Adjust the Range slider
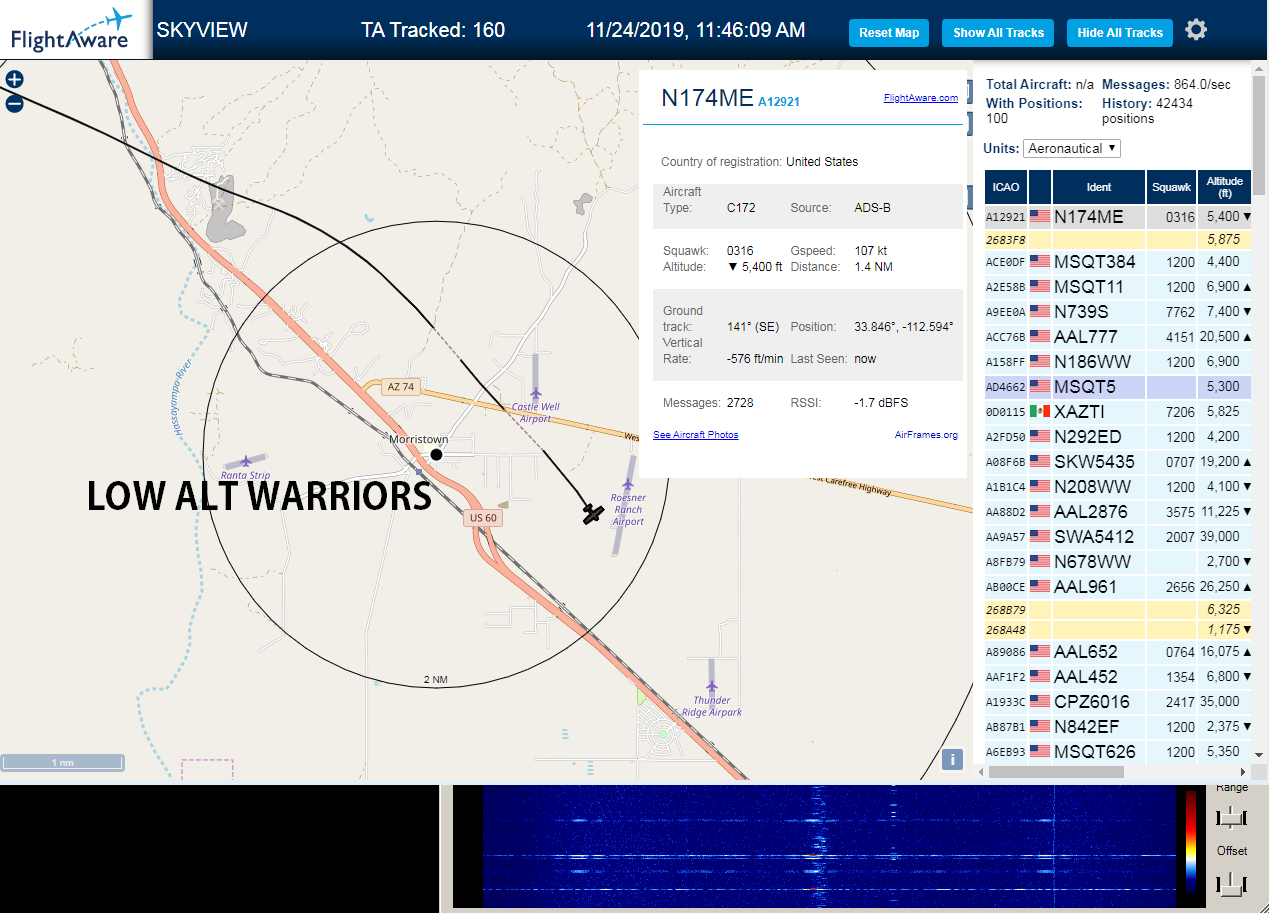1269x913 pixels. click(x=1231, y=818)
